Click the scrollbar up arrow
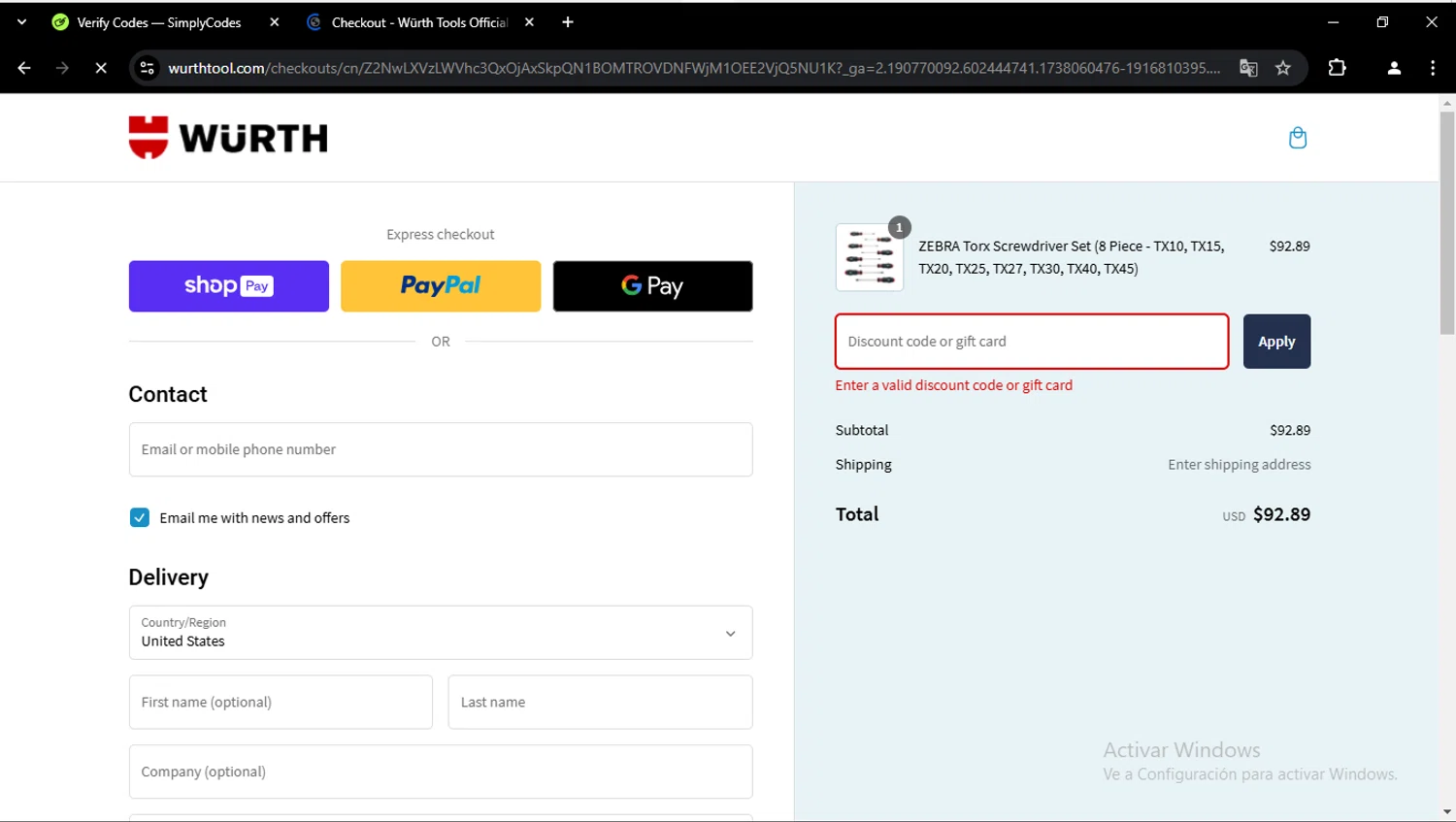The height and width of the screenshot is (822, 1456). click(x=1447, y=102)
